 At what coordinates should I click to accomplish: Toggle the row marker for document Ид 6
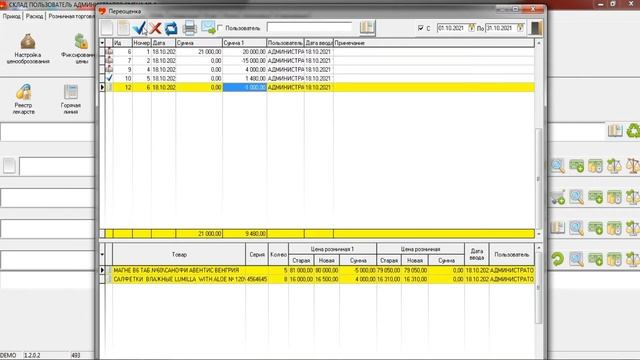coord(109,51)
